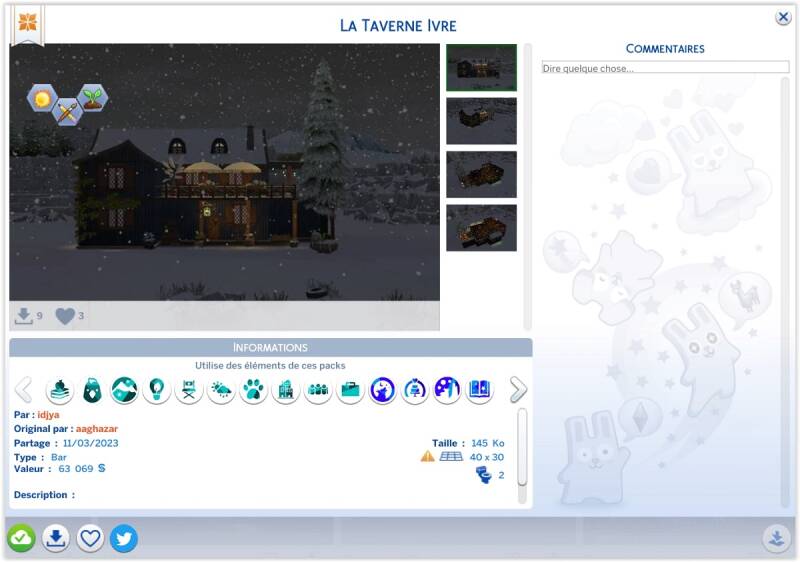
Task: Click the Werewolves howling wolf pack icon
Action: (x=383, y=390)
